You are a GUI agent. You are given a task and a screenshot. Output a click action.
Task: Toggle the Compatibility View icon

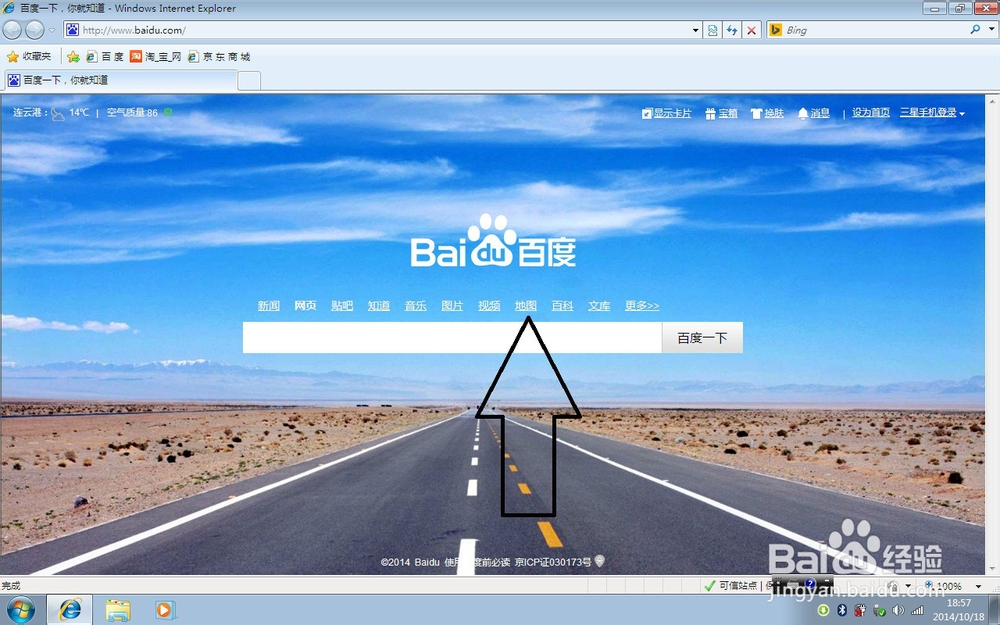click(x=712, y=30)
